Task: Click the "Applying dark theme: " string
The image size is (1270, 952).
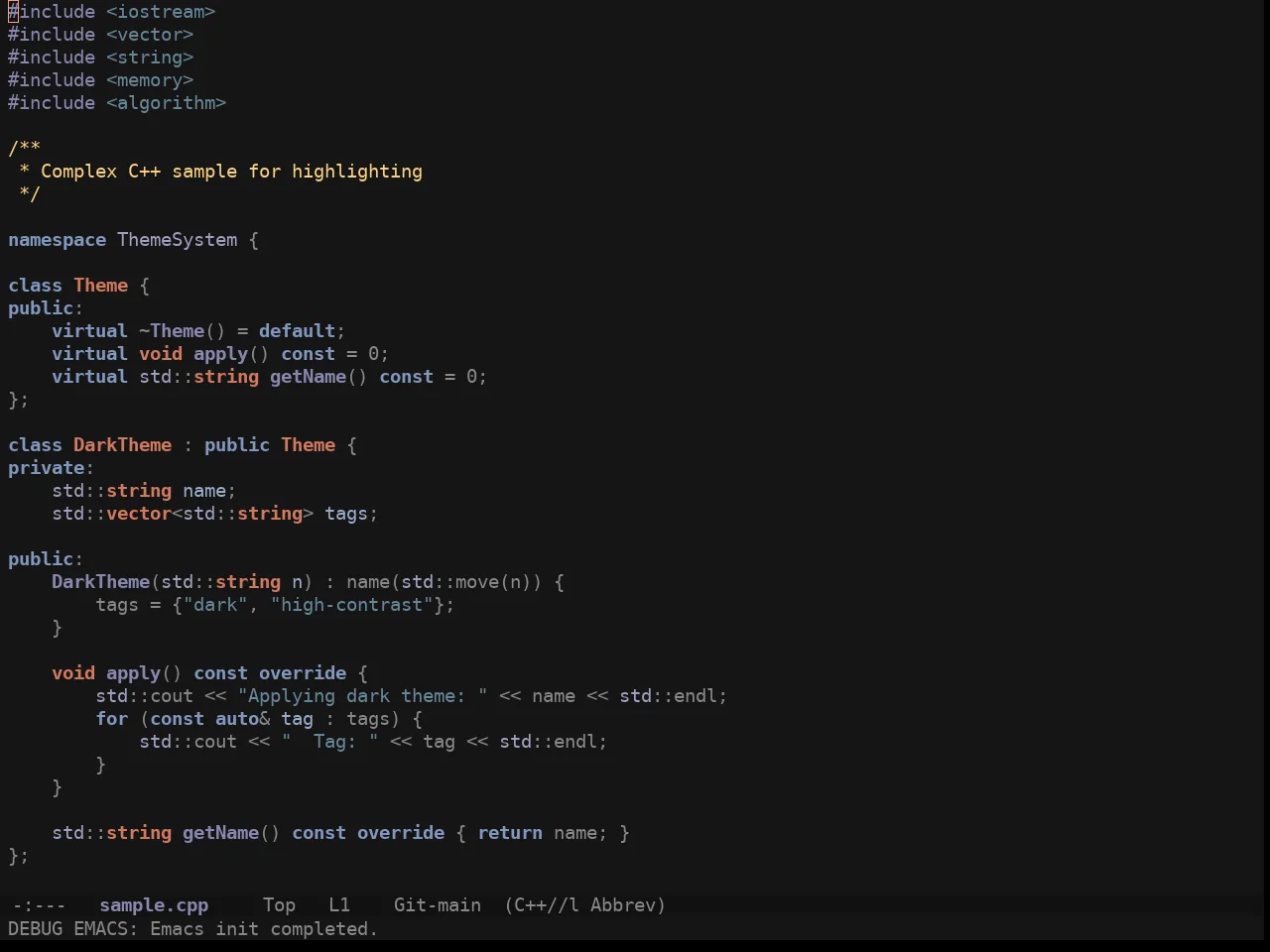Action: (x=363, y=696)
